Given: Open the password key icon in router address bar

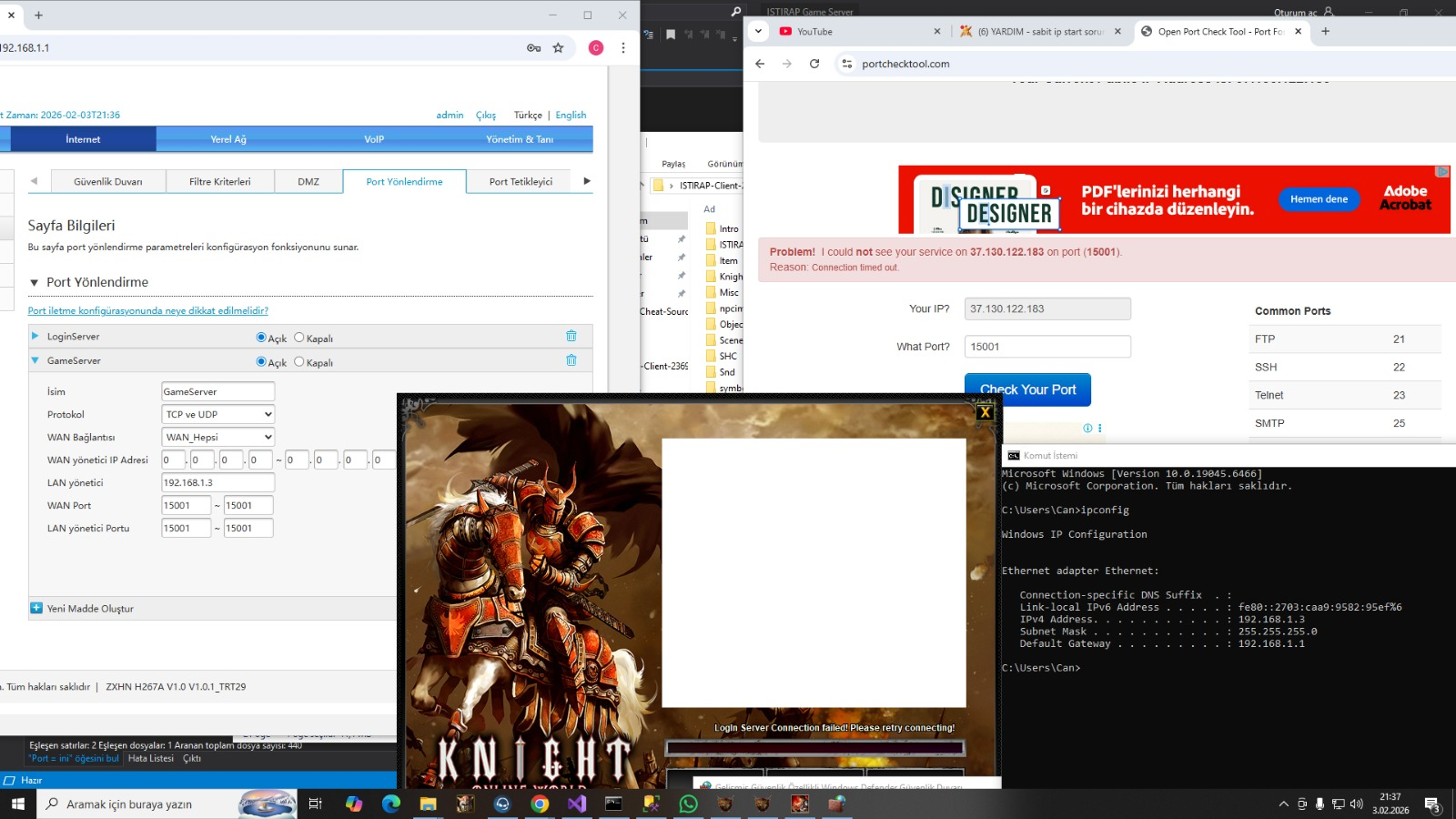Looking at the screenshot, I should [534, 48].
